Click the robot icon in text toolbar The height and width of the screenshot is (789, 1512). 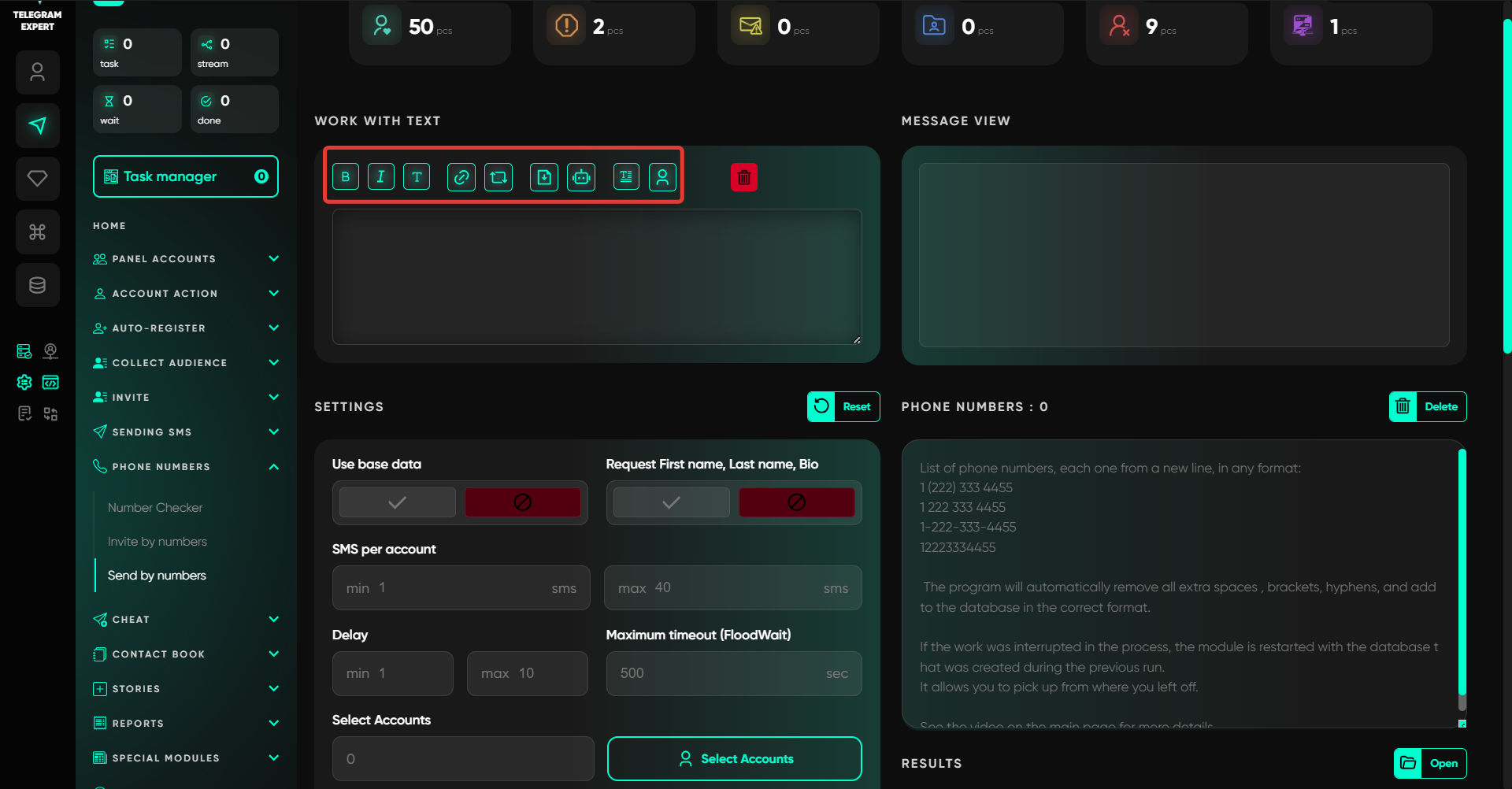tap(581, 177)
